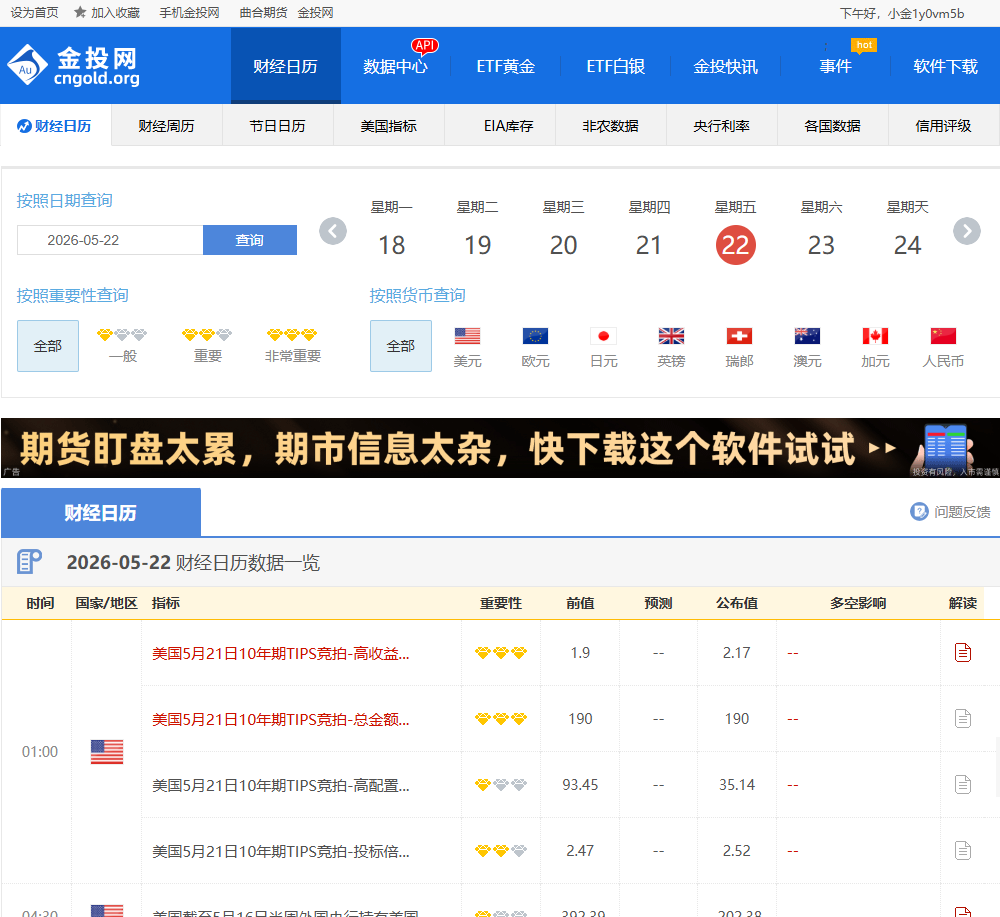This screenshot has height=917, width=1000.
Task: Filter by Chinese yuan flag 人民币
Action: coord(943,336)
